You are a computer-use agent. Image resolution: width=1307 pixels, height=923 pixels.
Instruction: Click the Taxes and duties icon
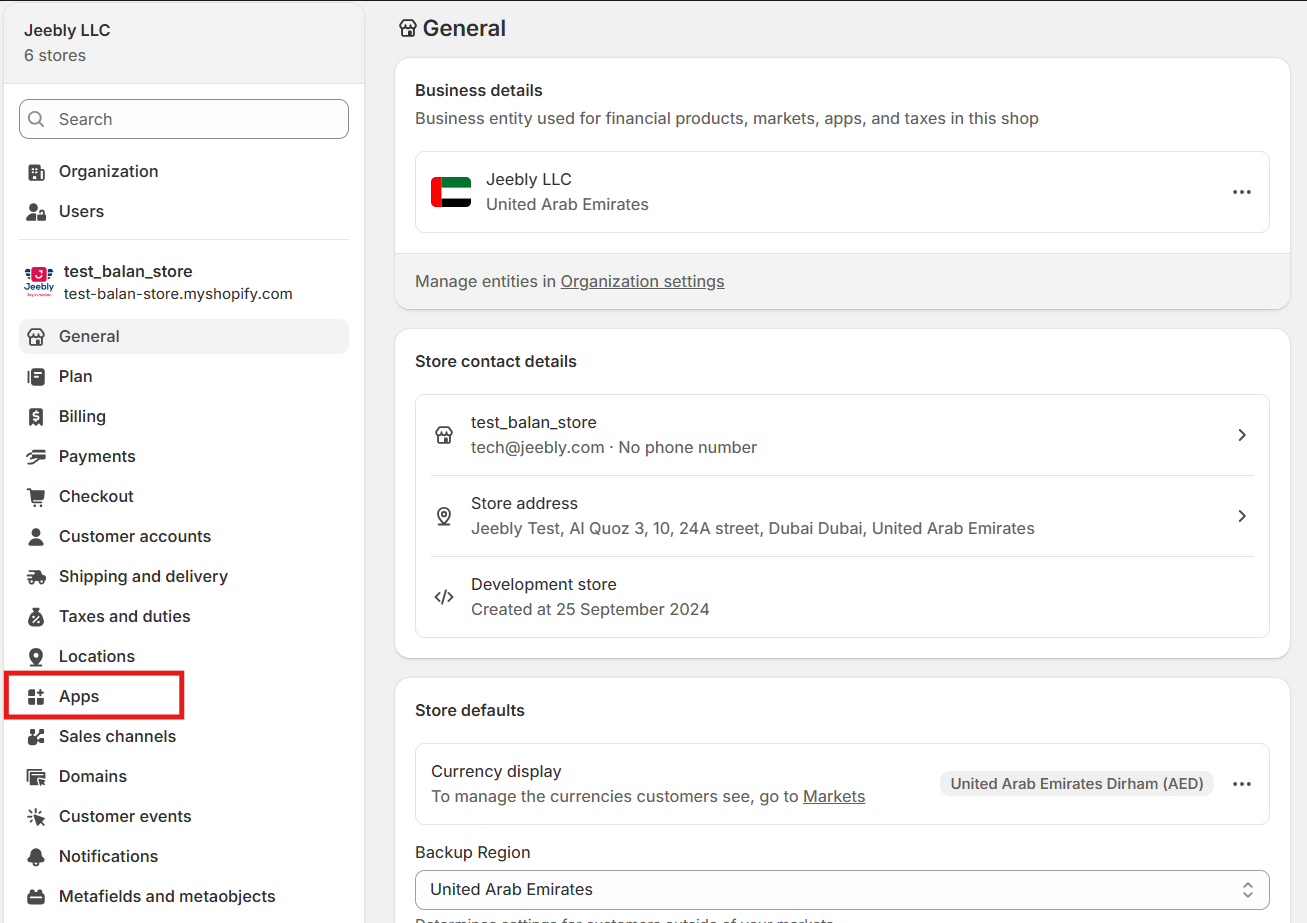pyautogui.click(x=36, y=617)
